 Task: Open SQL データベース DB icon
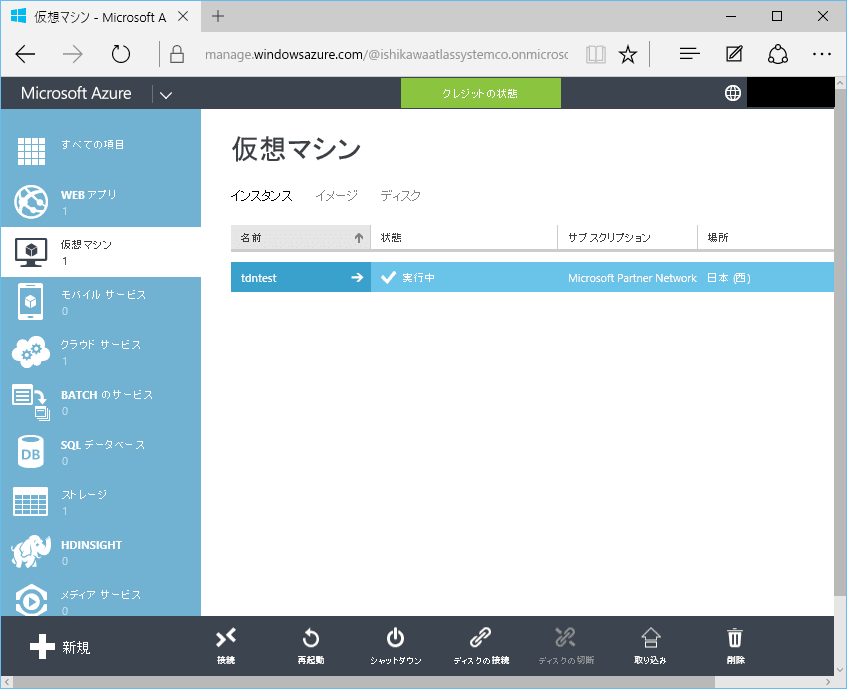coord(31,452)
